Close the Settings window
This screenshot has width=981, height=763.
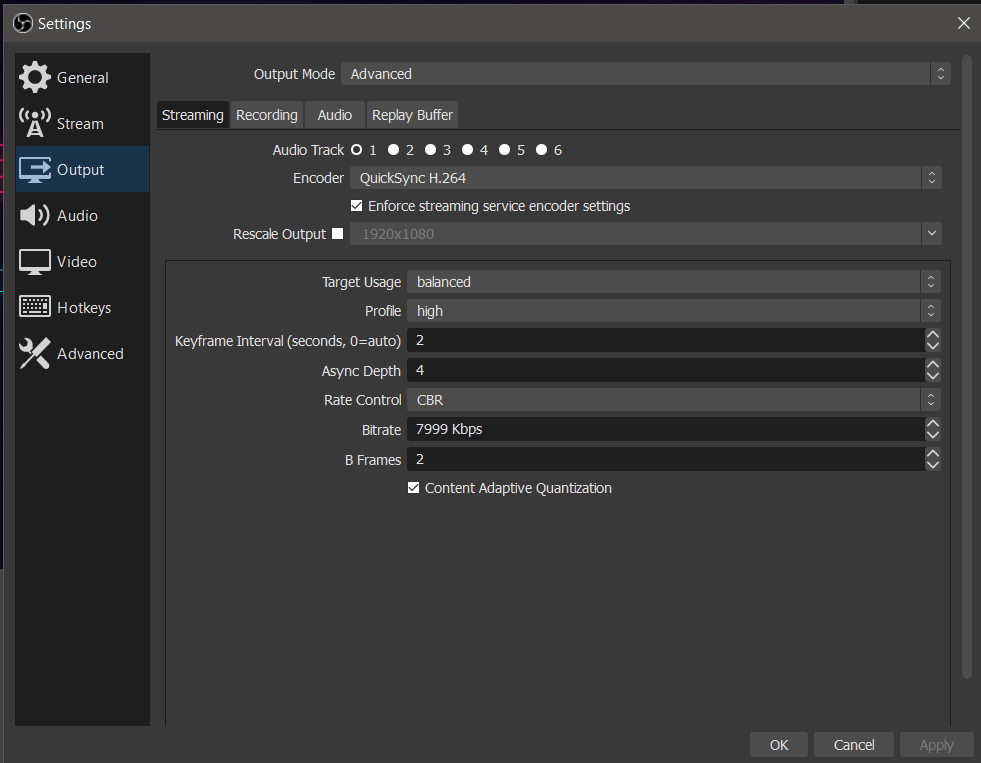point(963,23)
